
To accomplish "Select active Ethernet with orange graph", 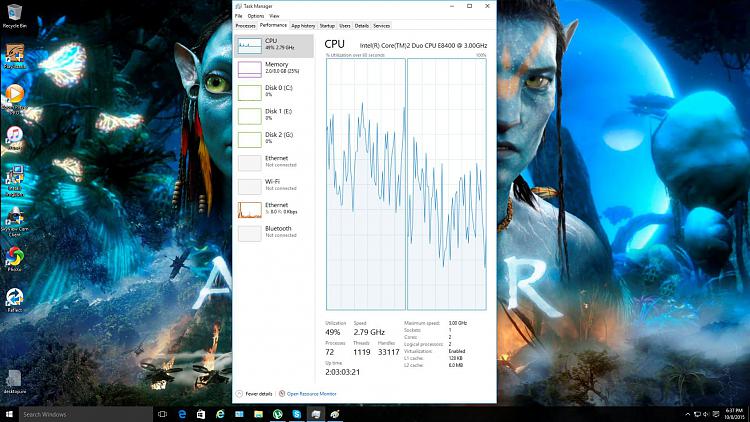I will pyautogui.click(x=274, y=210).
